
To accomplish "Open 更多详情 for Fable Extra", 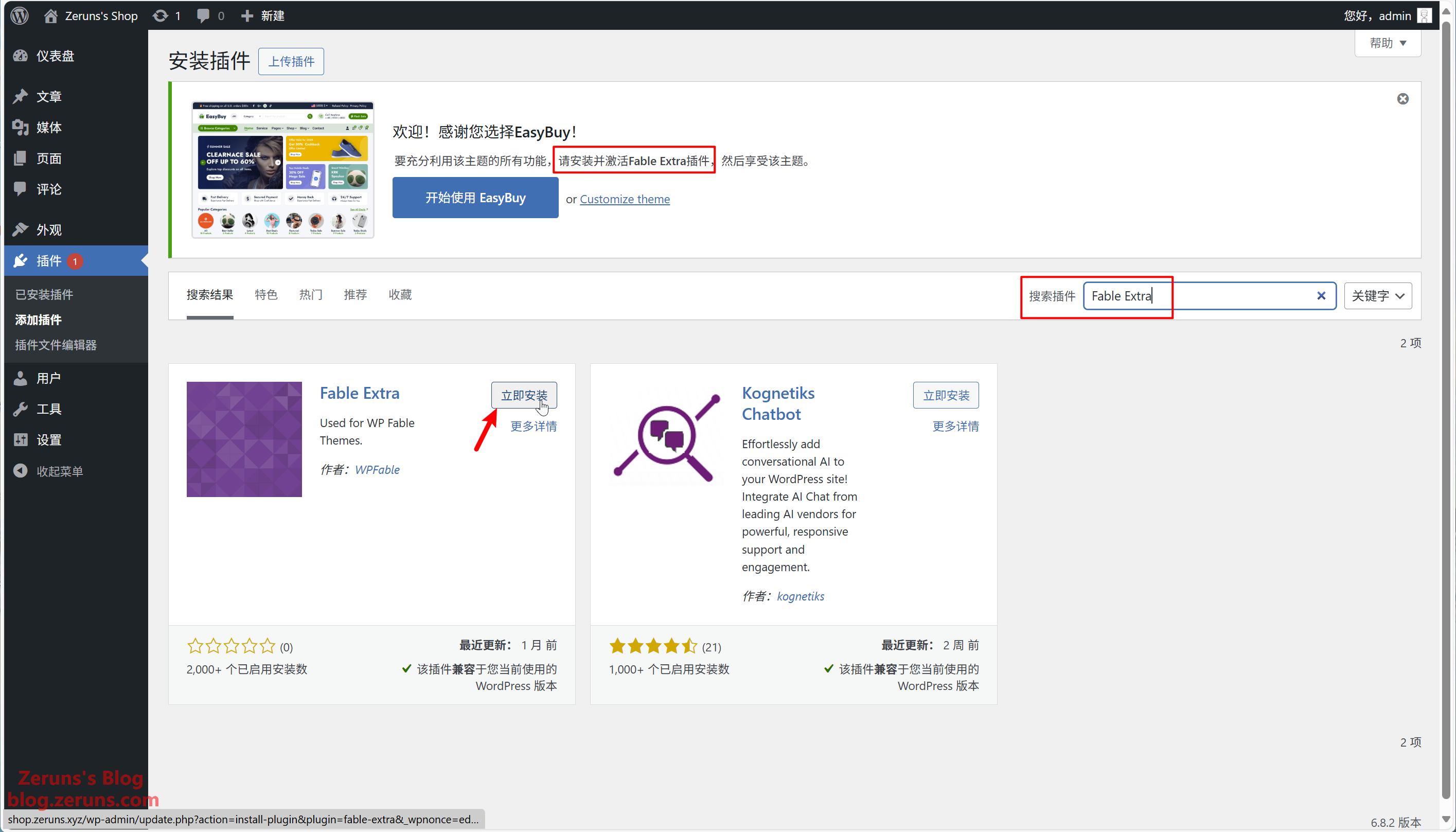I will coord(534,426).
